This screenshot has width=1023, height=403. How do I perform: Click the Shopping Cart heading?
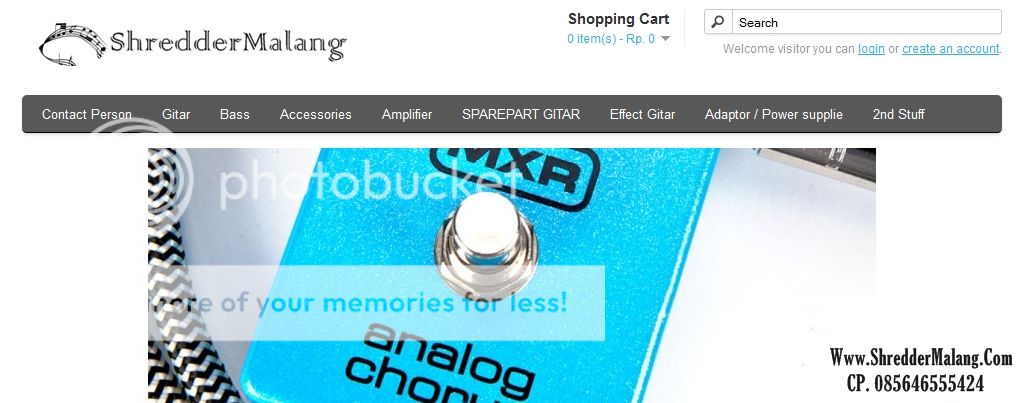point(618,19)
